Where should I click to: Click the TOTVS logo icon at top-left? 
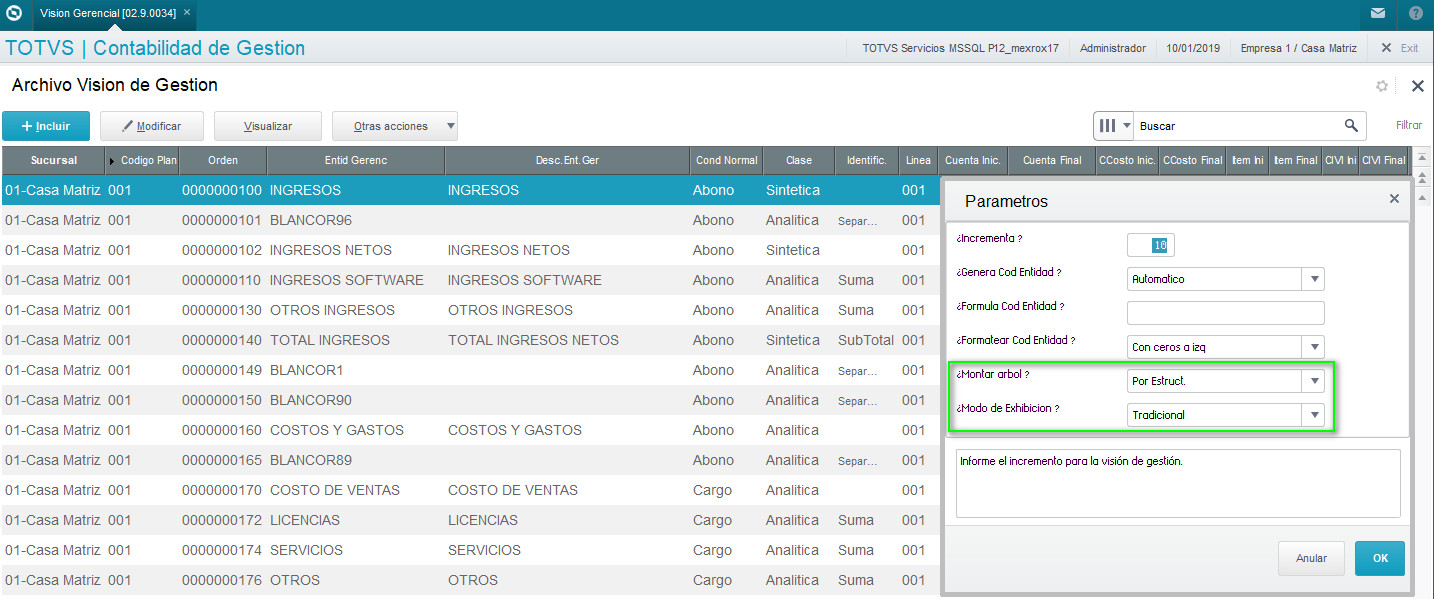pyautogui.click(x=14, y=15)
